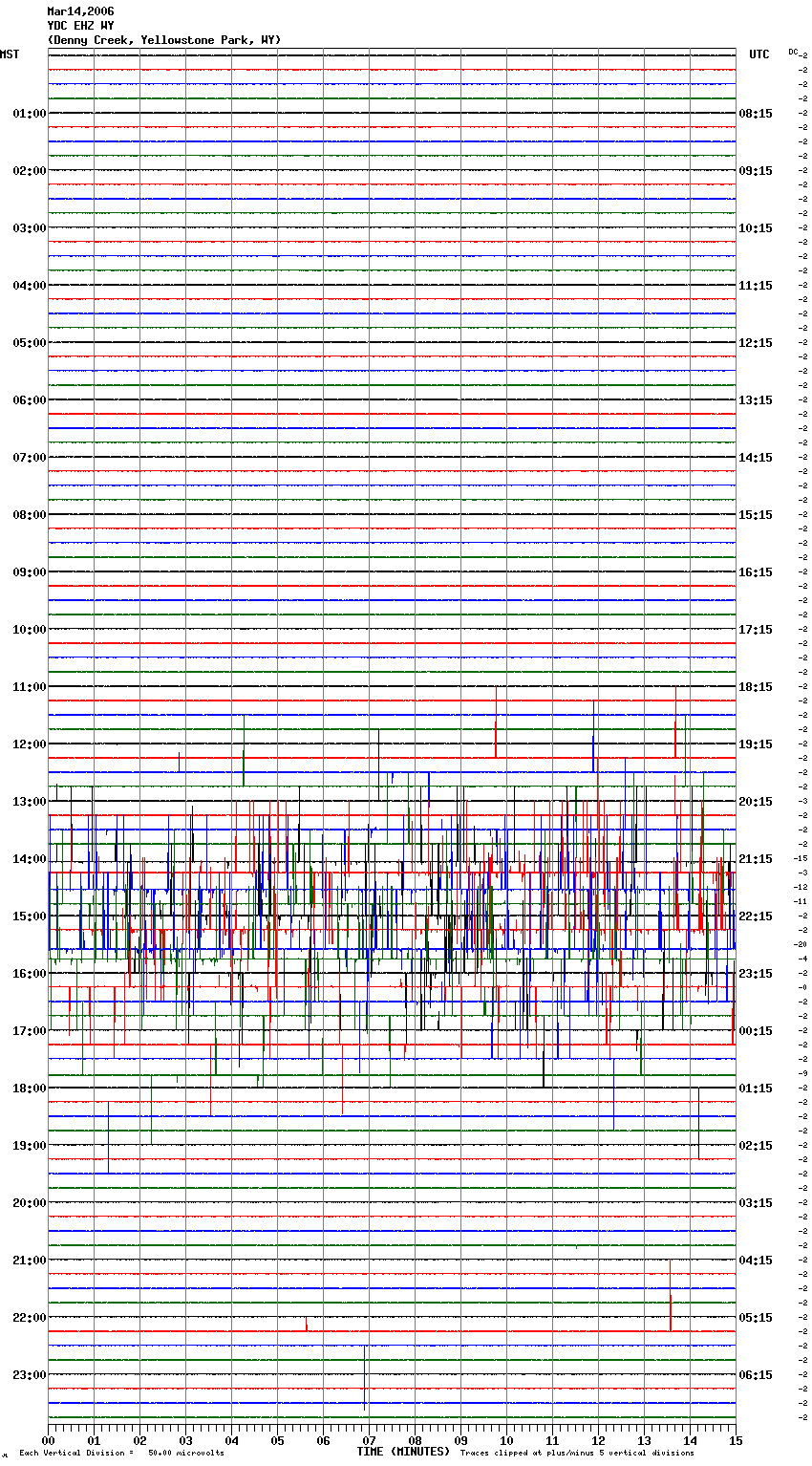
Task: Click the 04:15 UTC time label
Action: coord(756,1261)
